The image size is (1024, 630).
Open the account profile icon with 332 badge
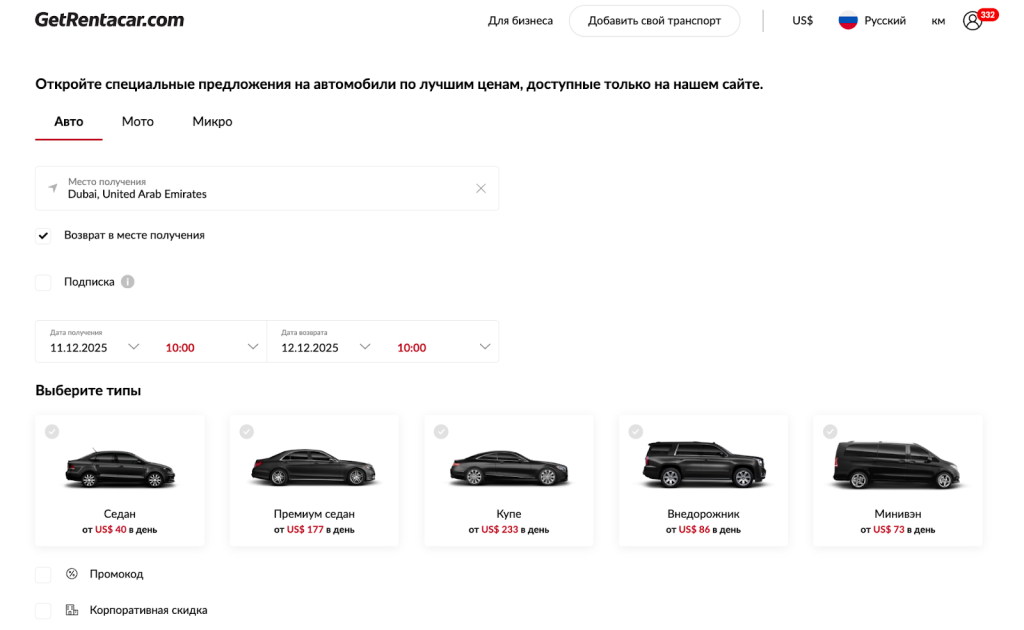971,20
